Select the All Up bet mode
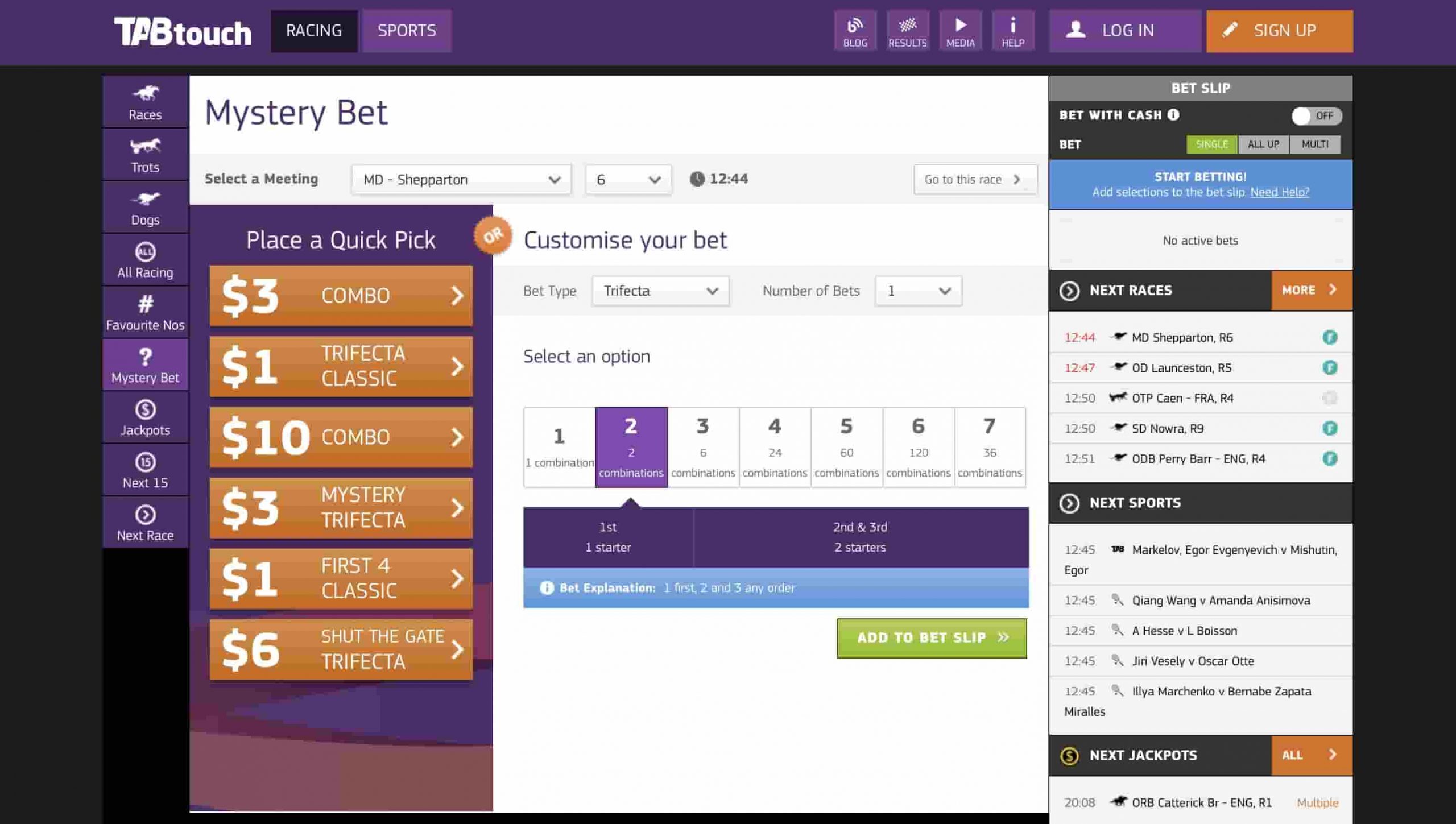The width and height of the screenshot is (1456, 824). [x=1263, y=144]
